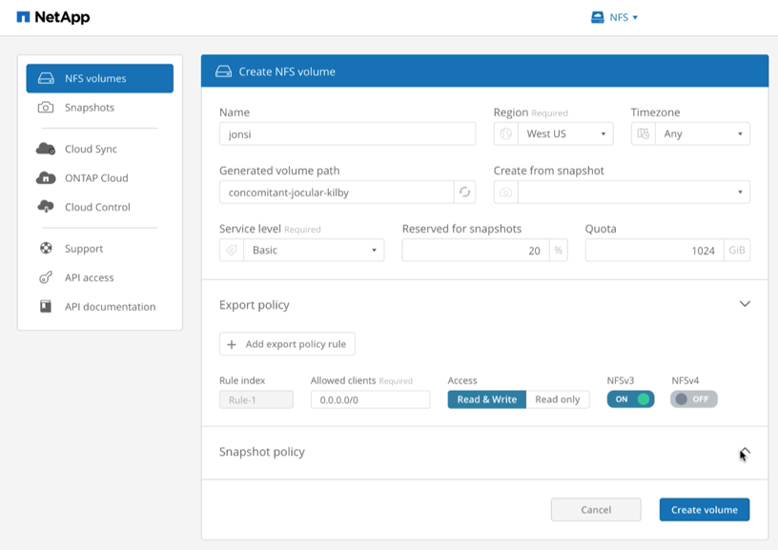The width and height of the screenshot is (778, 550).
Task: Click the Support lifebuoy icon
Action: [x=46, y=248]
